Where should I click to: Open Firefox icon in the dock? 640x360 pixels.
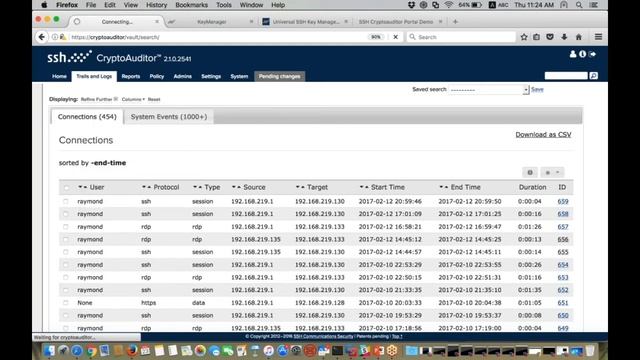point(132,351)
